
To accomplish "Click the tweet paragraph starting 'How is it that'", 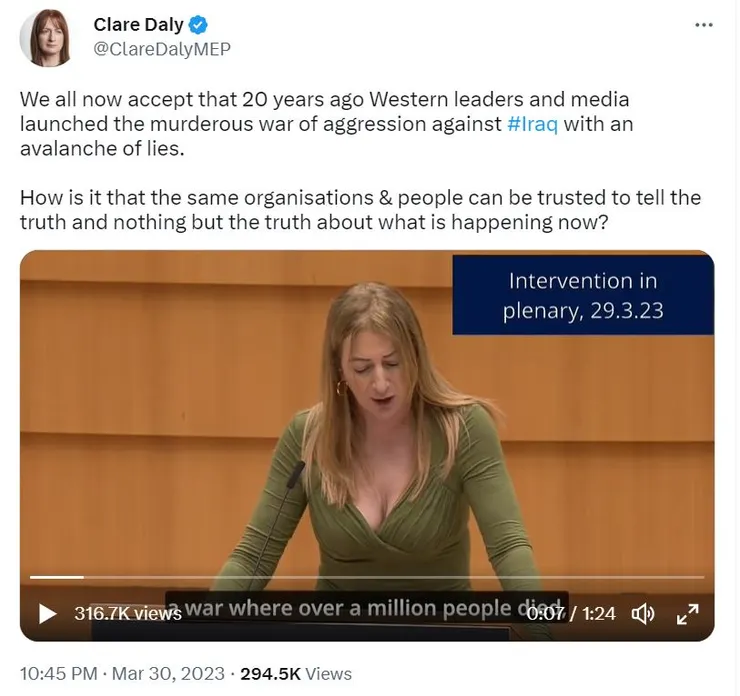I will pos(361,210).
